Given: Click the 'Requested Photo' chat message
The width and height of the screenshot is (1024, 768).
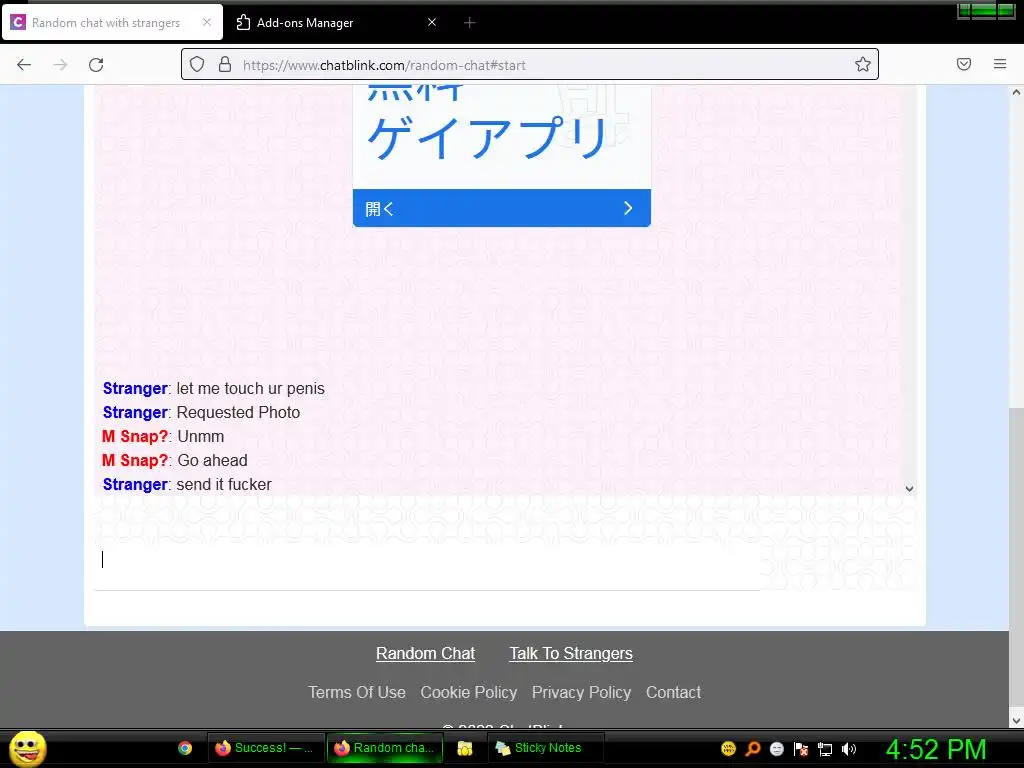Looking at the screenshot, I should pos(238,413).
